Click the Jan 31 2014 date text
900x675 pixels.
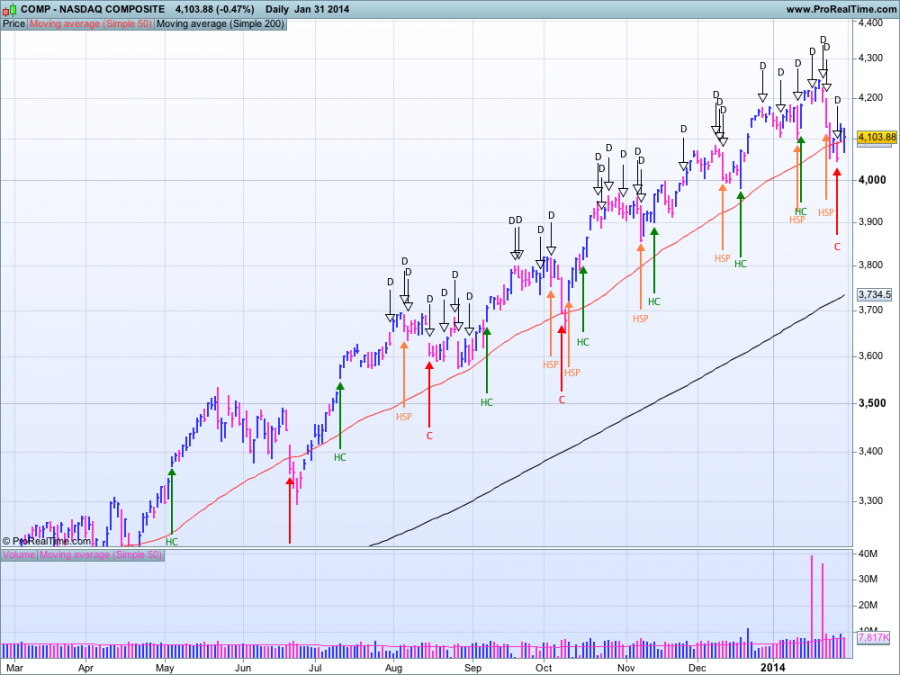(x=321, y=9)
